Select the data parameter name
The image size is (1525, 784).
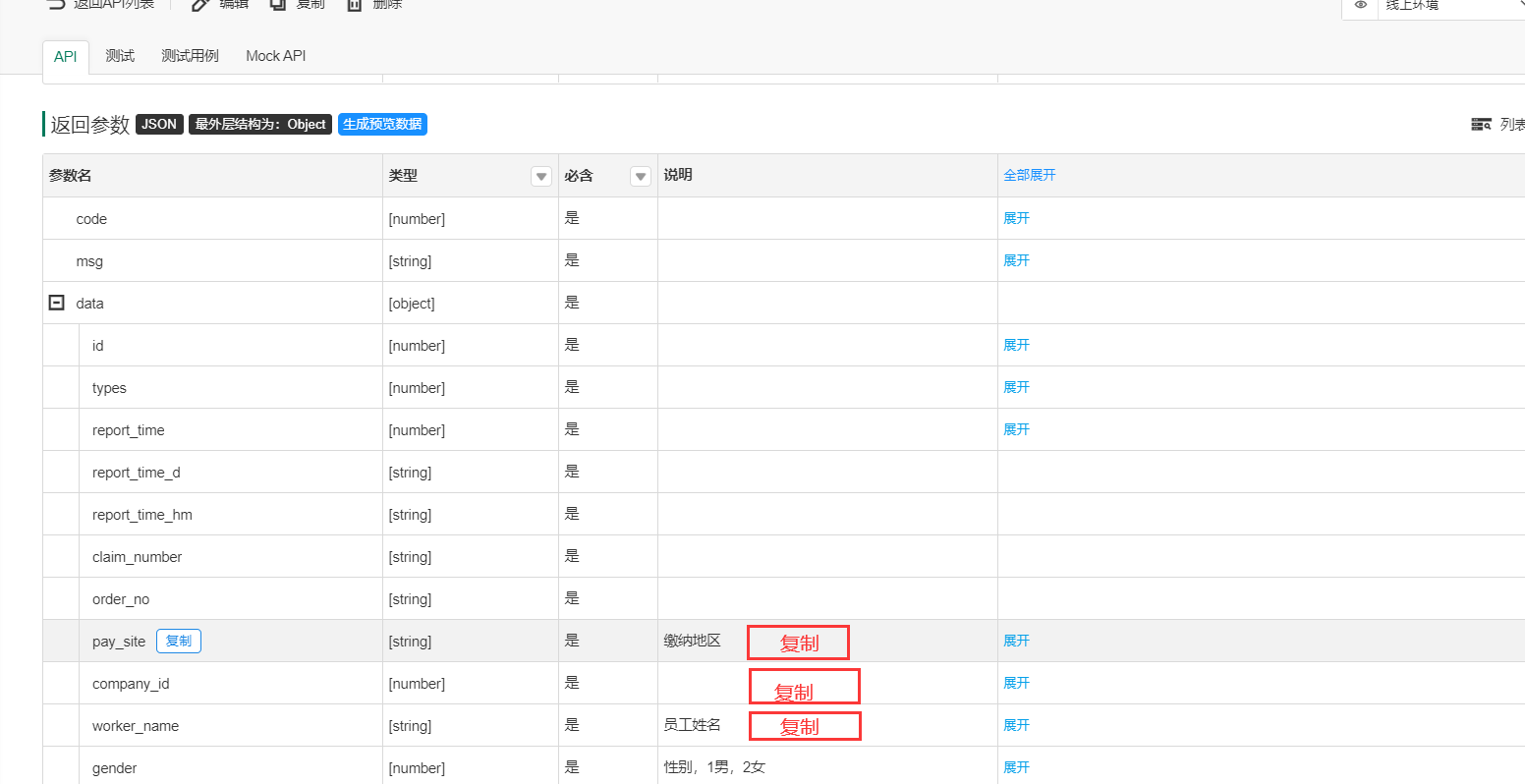(x=89, y=304)
